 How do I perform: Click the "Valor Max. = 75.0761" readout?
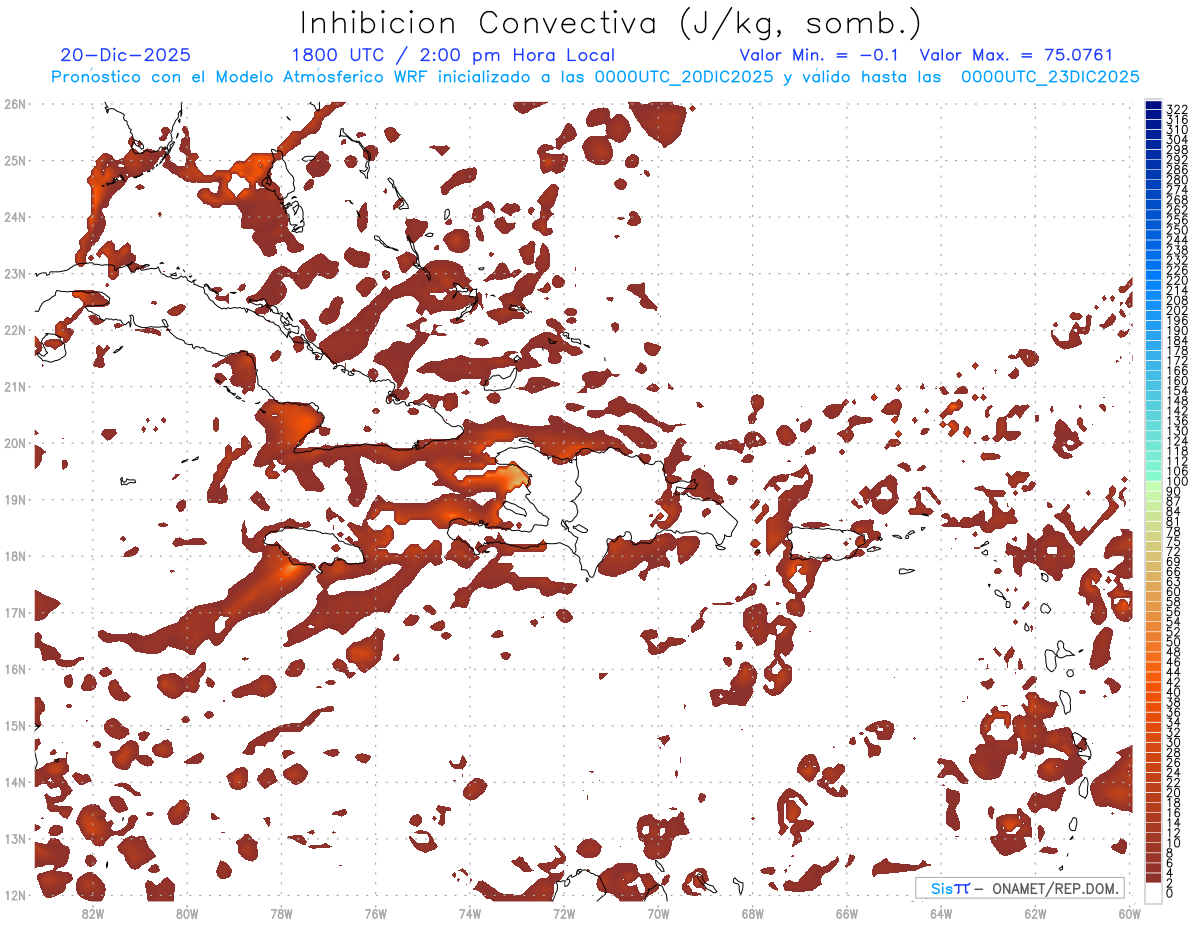point(1016,56)
